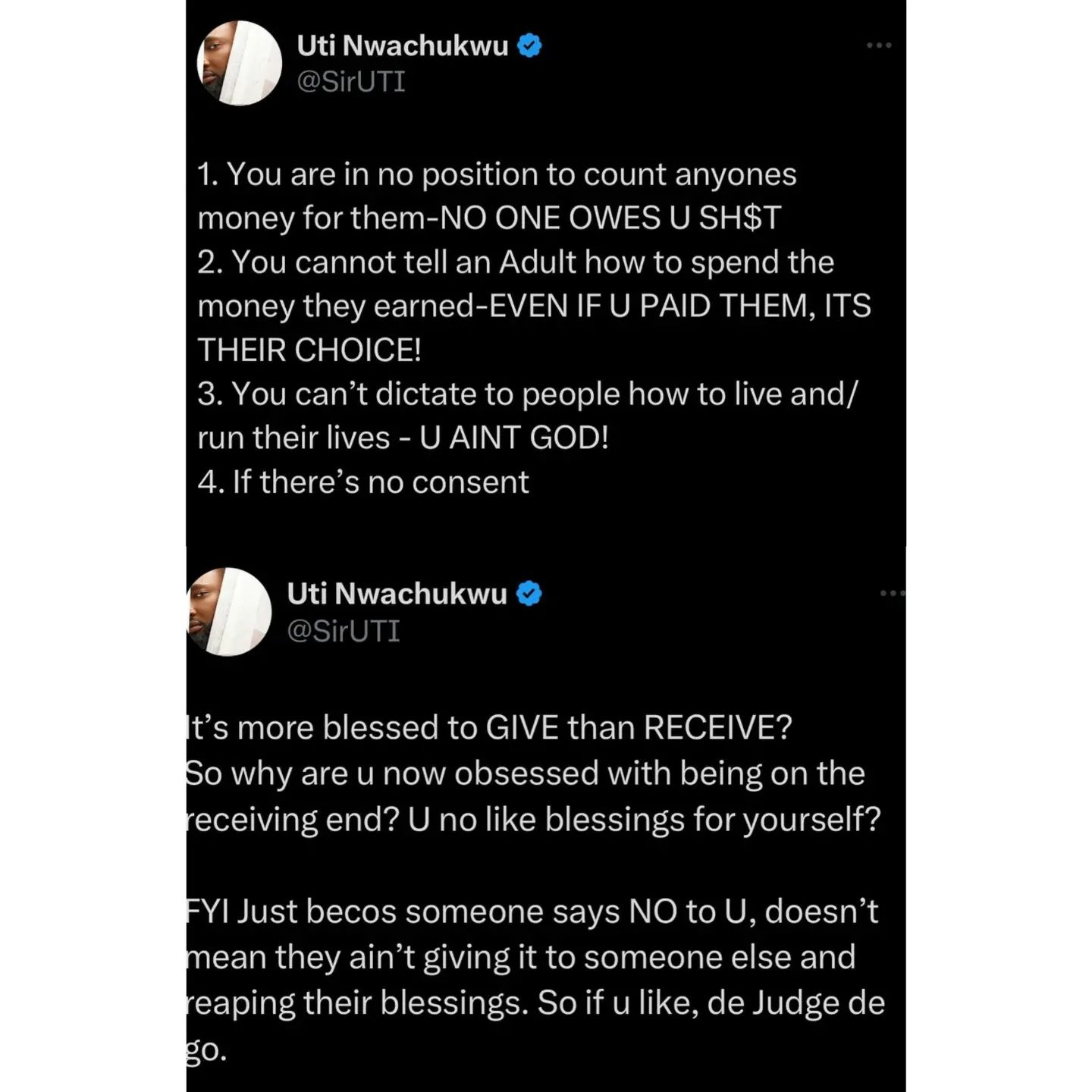Image resolution: width=1092 pixels, height=1092 pixels.
Task: Open the @SirUTI handle on the first tweet
Action: click(x=351, y=82)
